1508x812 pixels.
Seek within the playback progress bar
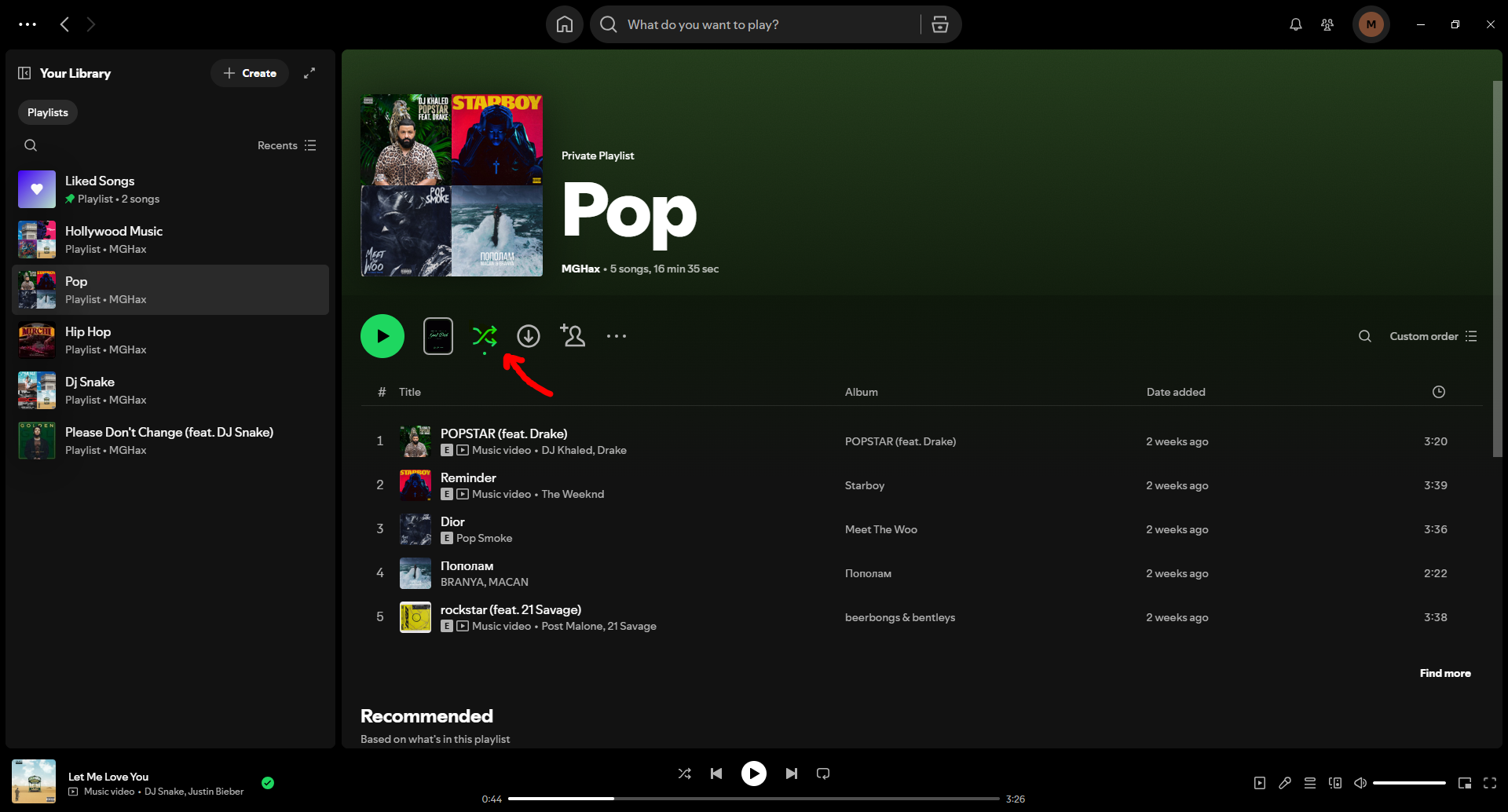tap(754, 799)
